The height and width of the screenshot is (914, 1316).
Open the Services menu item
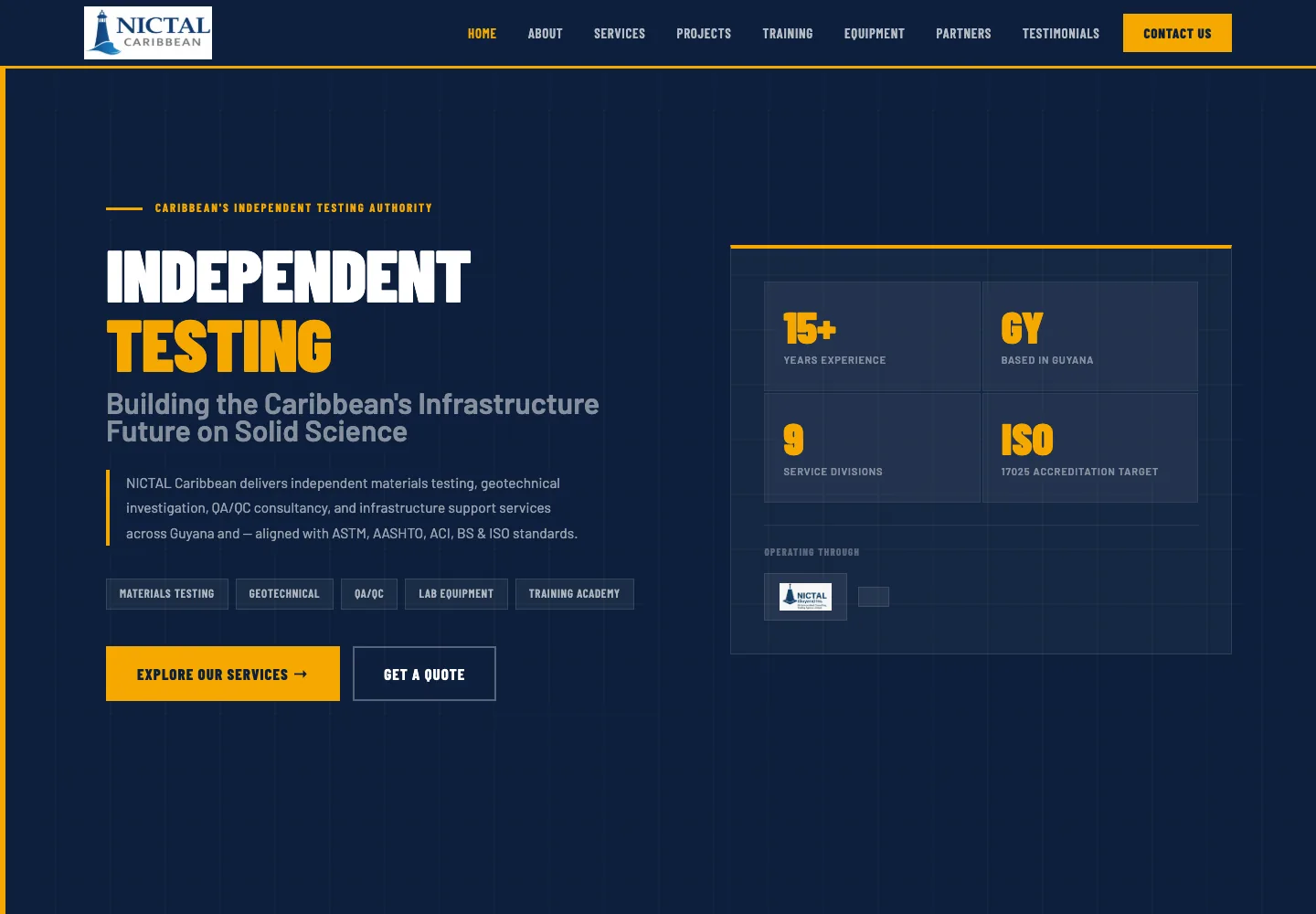pos(620,34)
